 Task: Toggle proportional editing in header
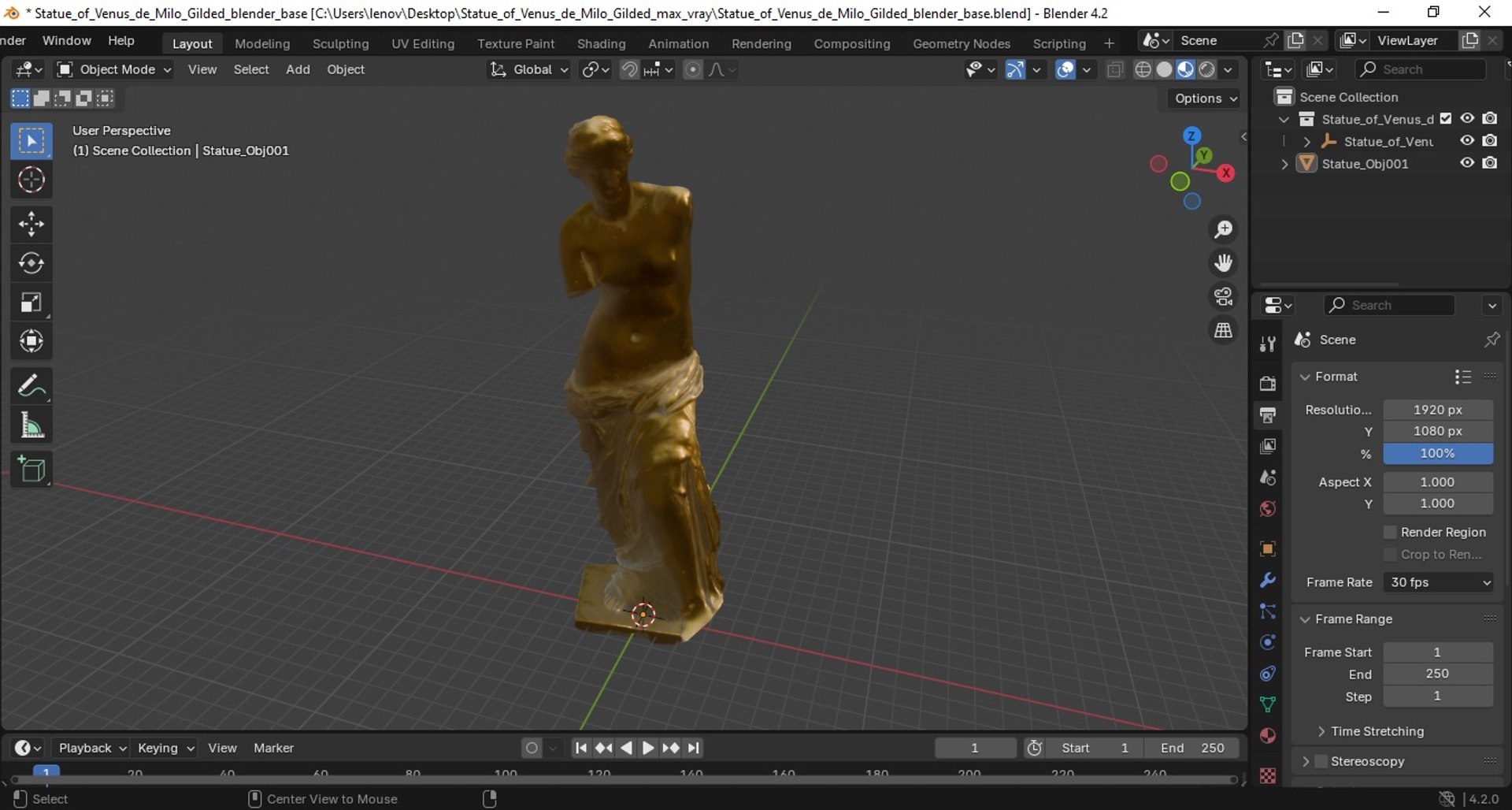(x=693, y=69)
